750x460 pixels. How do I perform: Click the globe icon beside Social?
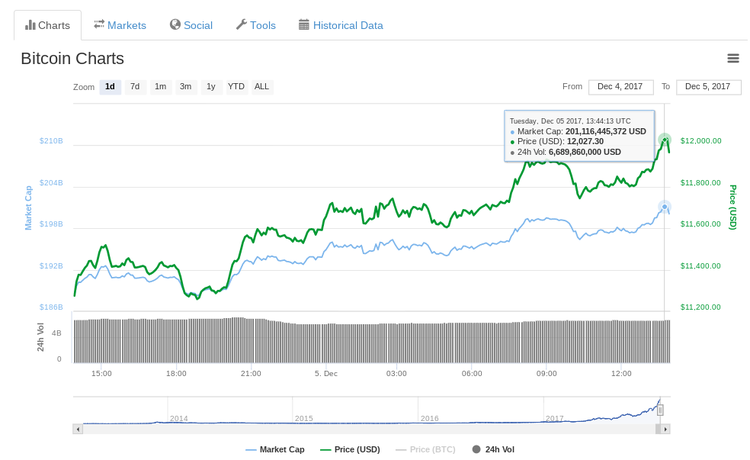coord(175,24)
